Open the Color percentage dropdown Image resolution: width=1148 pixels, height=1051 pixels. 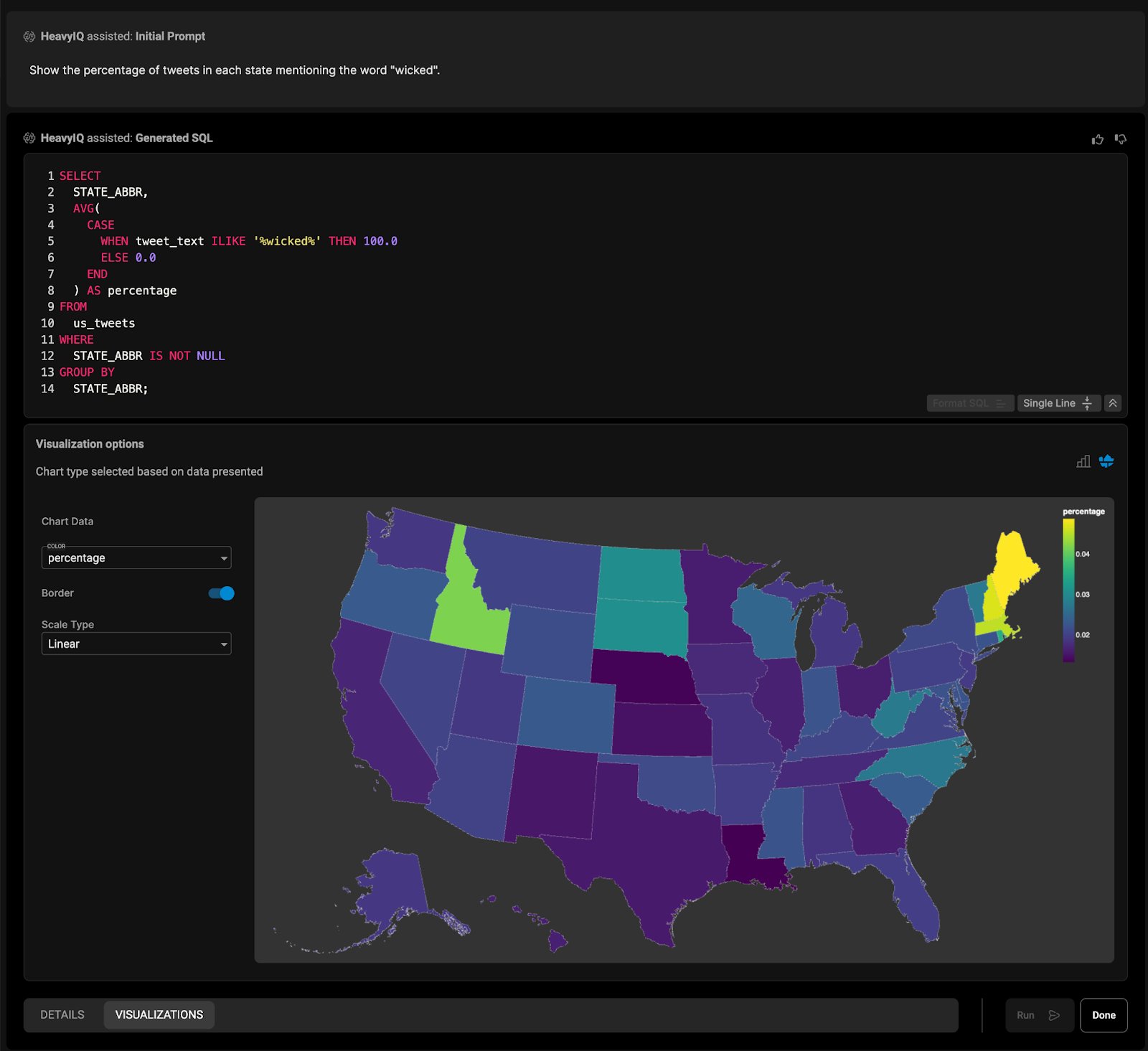click(136, 557)
